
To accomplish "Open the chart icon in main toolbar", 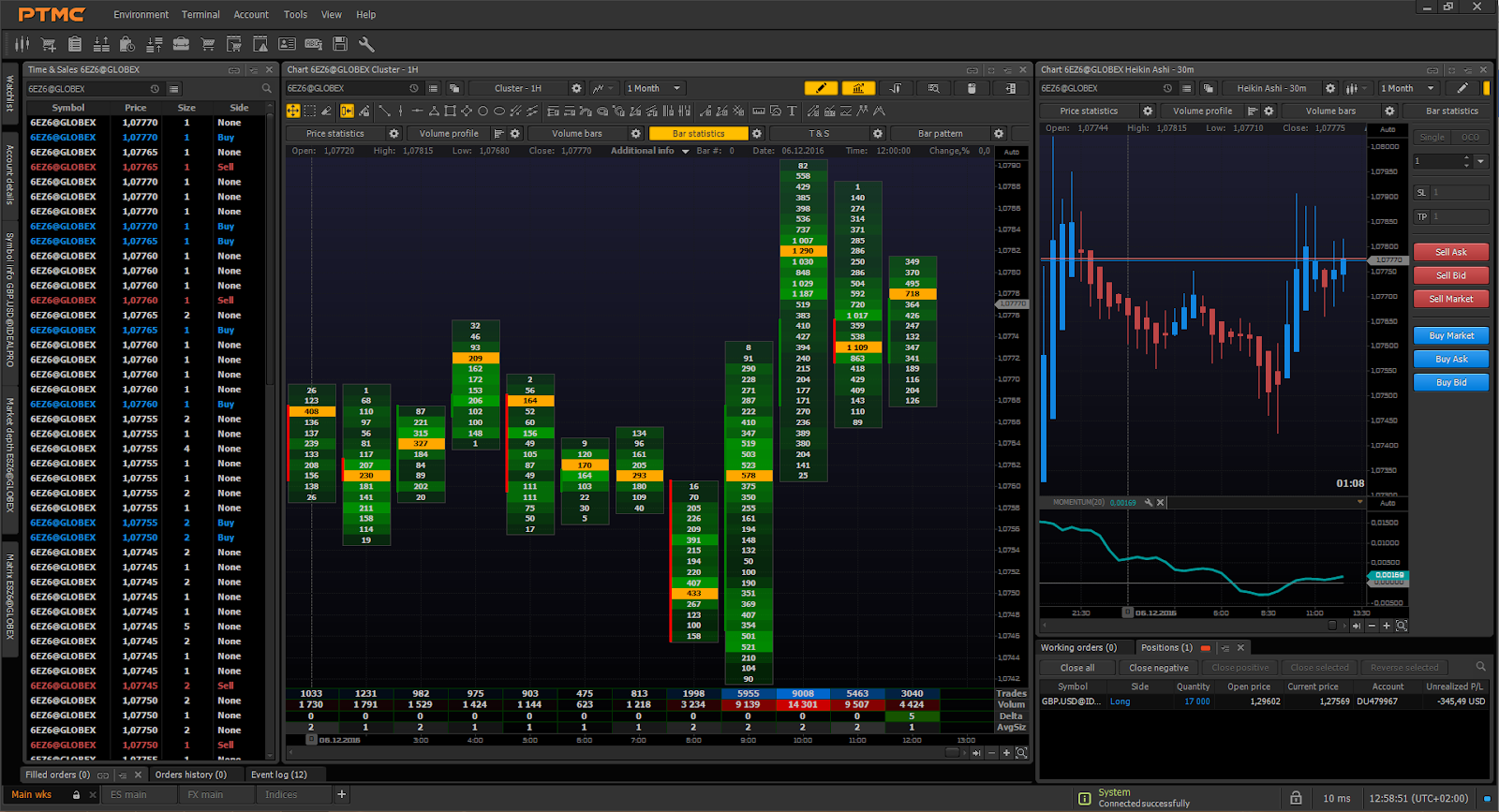I will click(x=22, y=44).
